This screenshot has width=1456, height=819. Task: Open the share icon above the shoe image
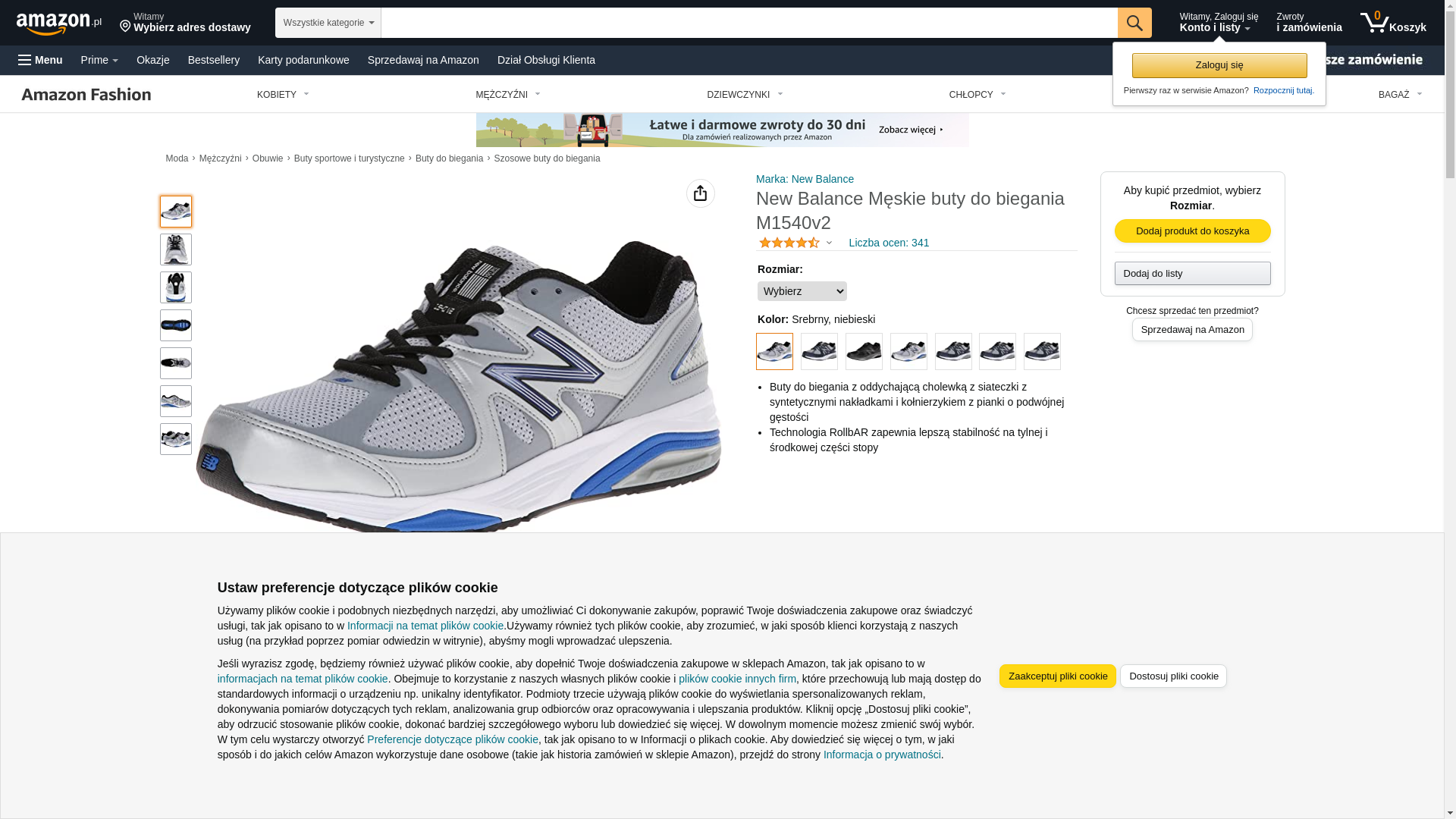701,193
